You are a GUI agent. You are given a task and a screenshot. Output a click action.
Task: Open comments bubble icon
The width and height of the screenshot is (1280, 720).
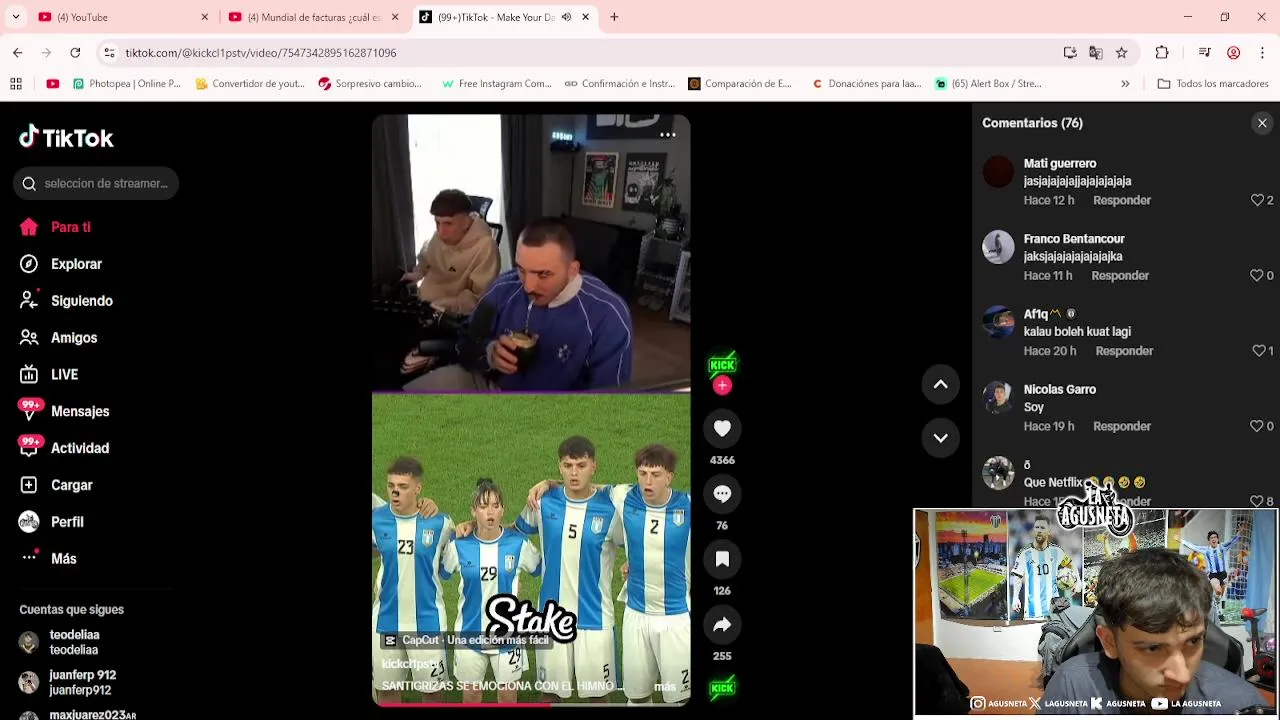pos(722,494)
